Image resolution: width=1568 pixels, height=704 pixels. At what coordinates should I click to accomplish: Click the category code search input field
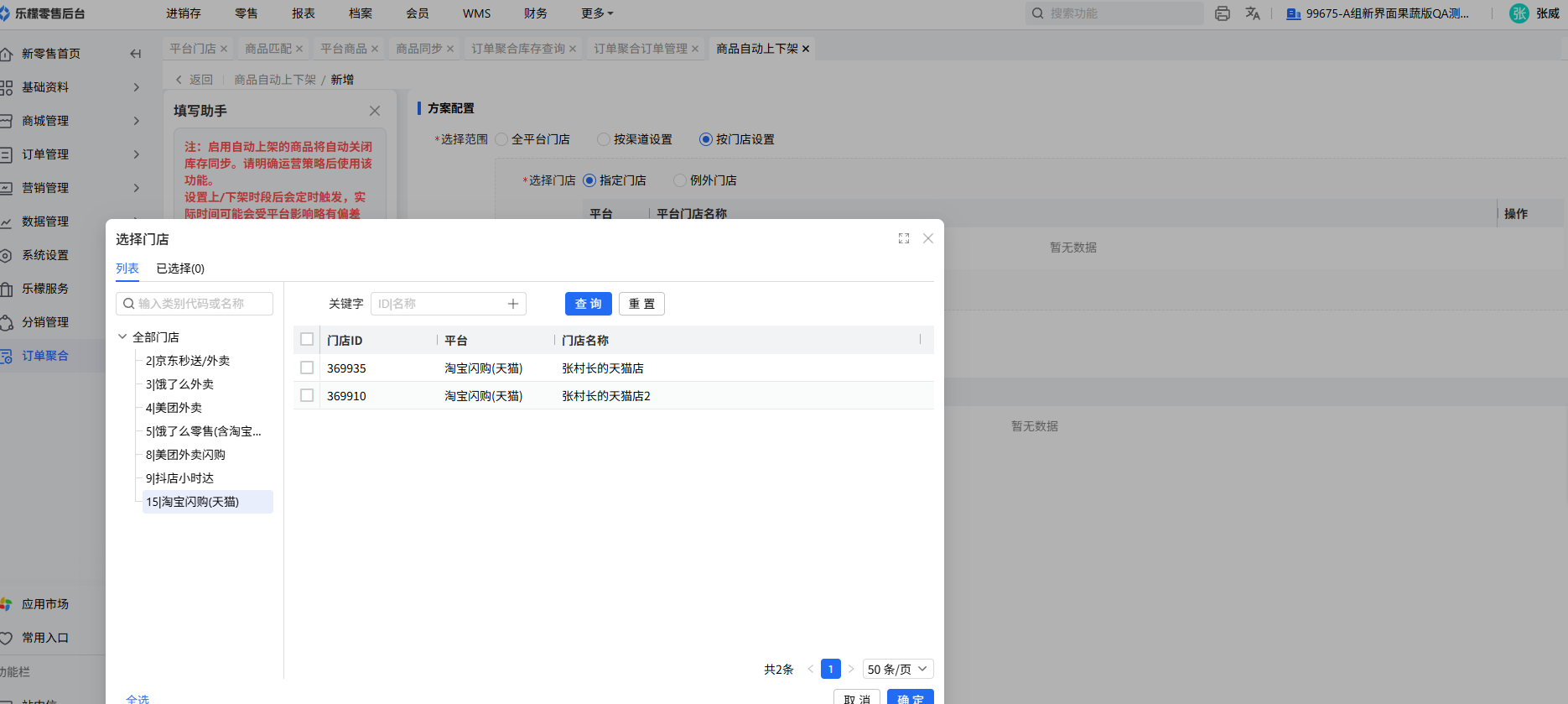(201, 304)
